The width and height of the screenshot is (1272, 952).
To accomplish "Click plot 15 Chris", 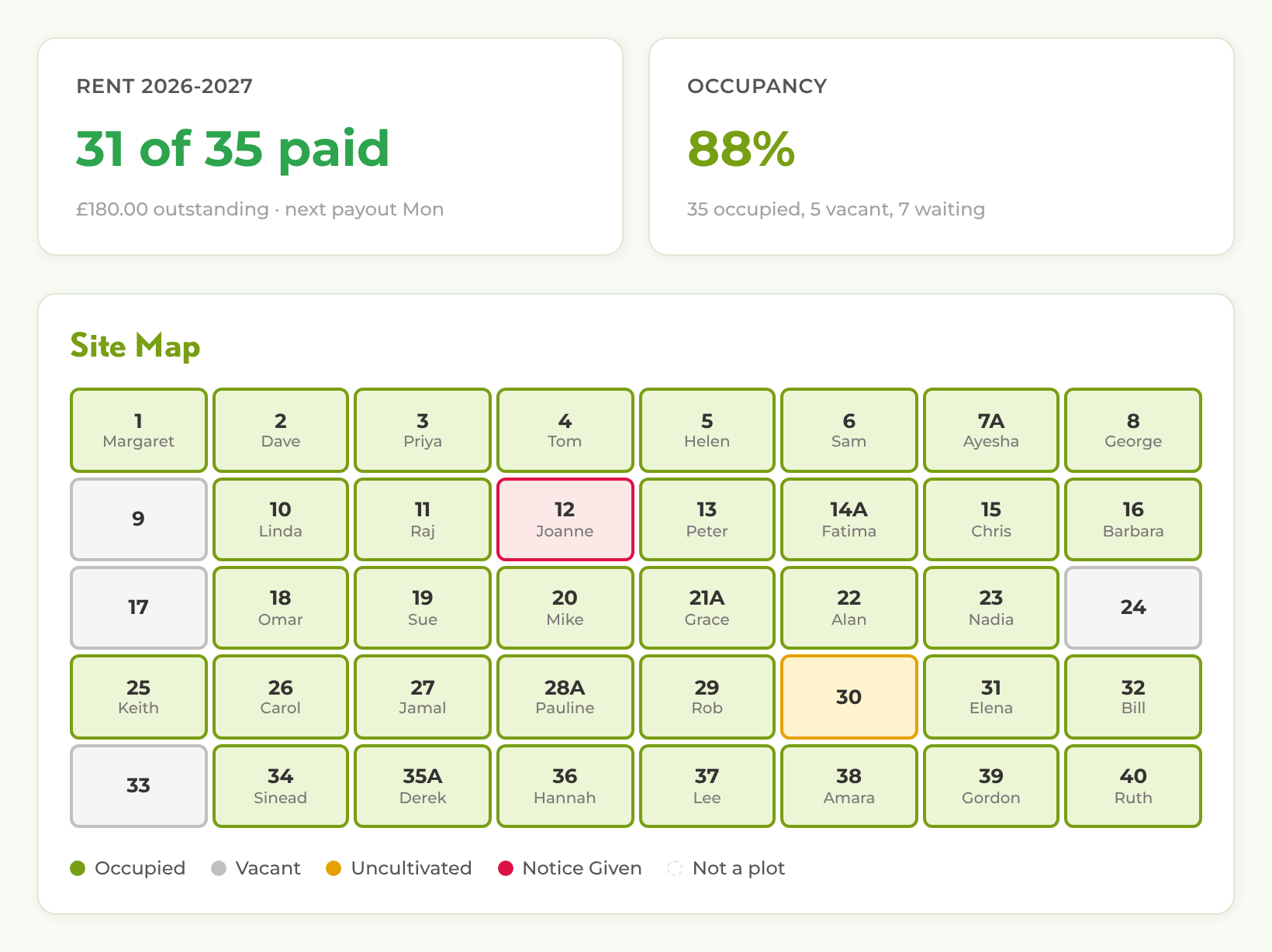I will (991, 519).
